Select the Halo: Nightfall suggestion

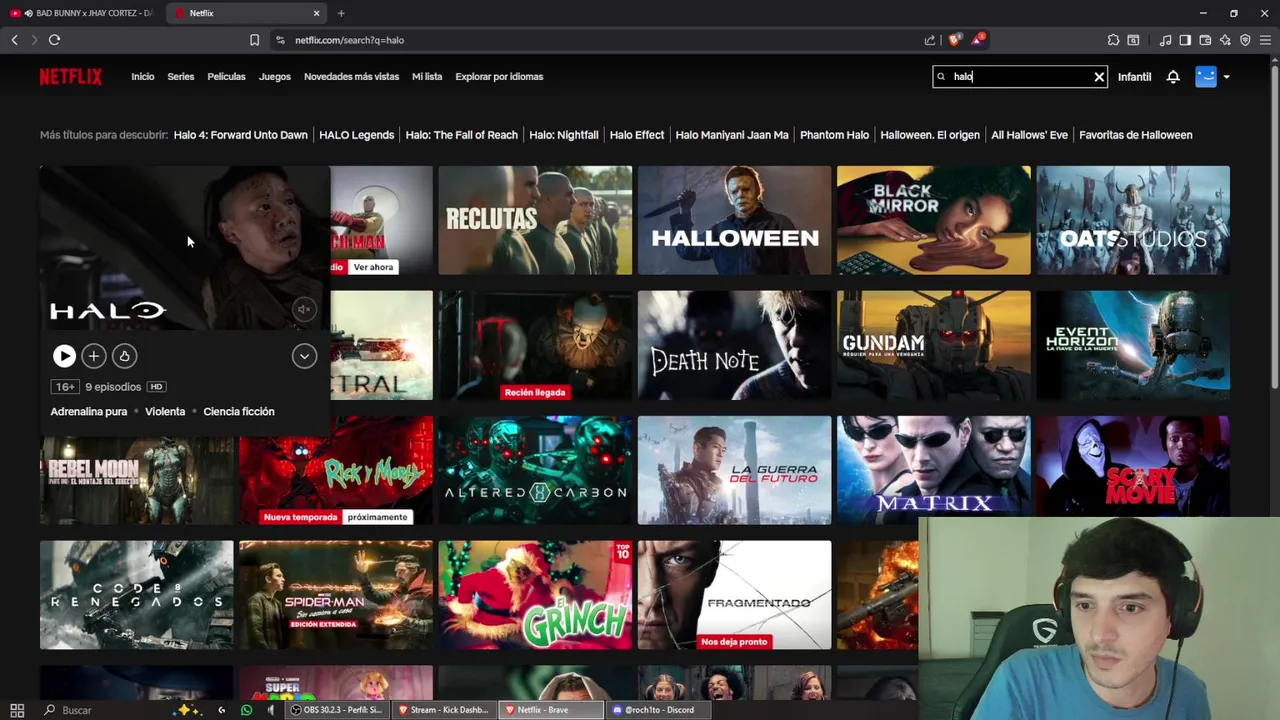[x=564, y=135]
